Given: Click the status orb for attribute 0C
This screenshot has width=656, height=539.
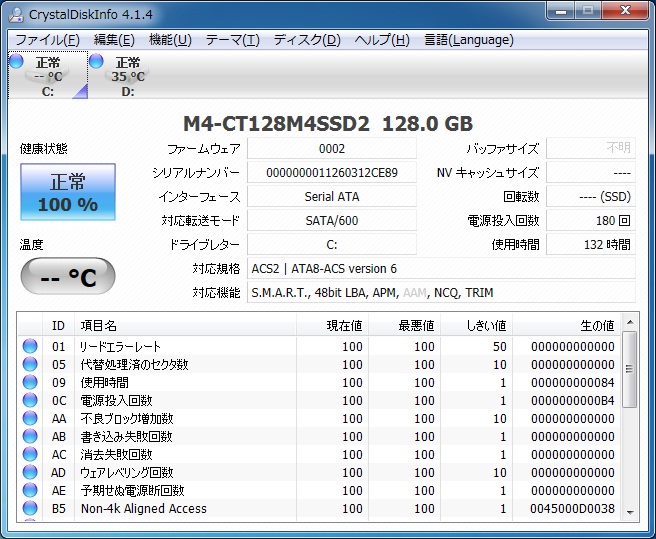Looking at the screenshot, I should (x=30, y=400).
